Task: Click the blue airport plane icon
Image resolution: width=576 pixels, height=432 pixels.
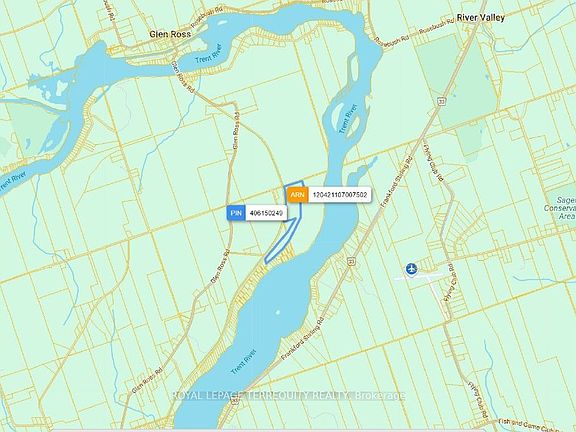Action: (x=412, y=269)
